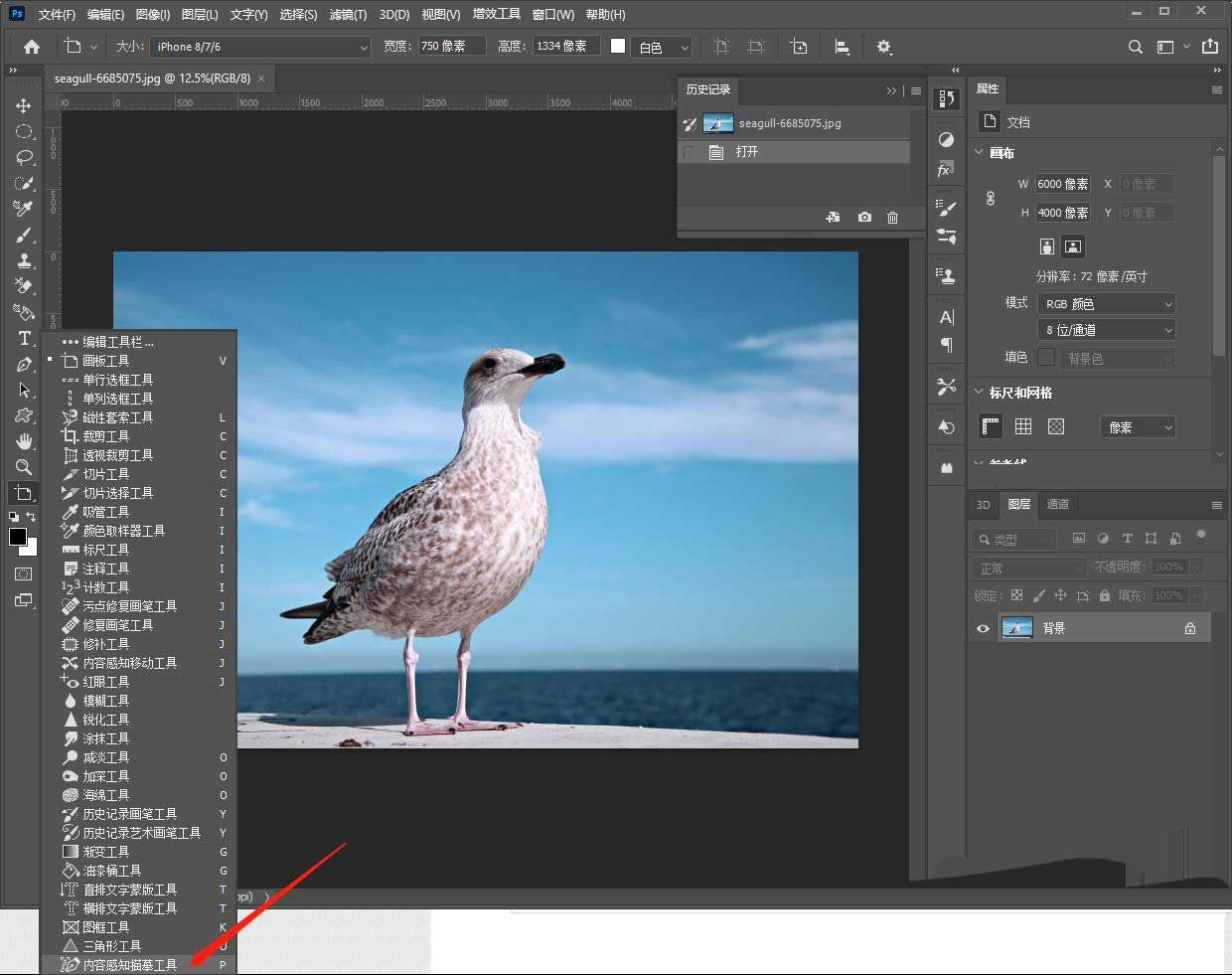Switch canvas to portrait orientation in 属性 panel

pos(1046,246)
